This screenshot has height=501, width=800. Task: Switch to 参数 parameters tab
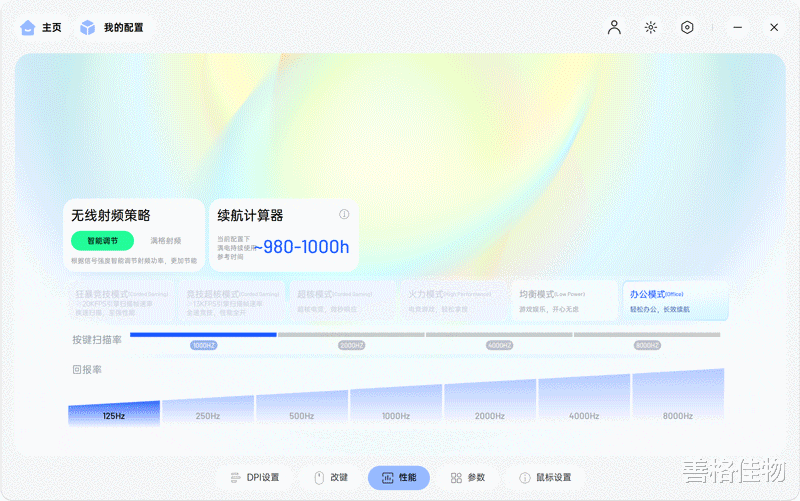pyautogui.click(x=468, y=478)
